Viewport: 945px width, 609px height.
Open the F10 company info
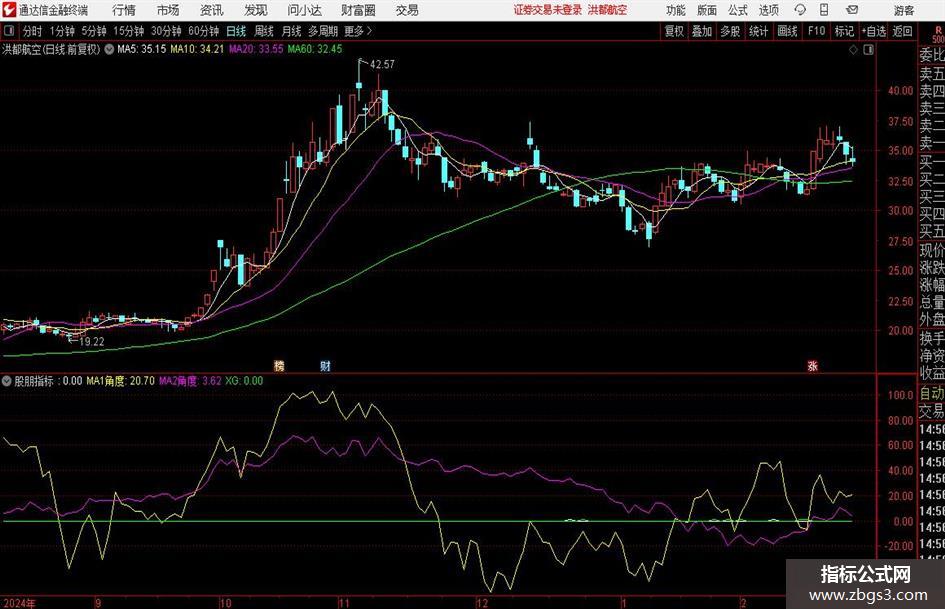[x=817, y=31]
